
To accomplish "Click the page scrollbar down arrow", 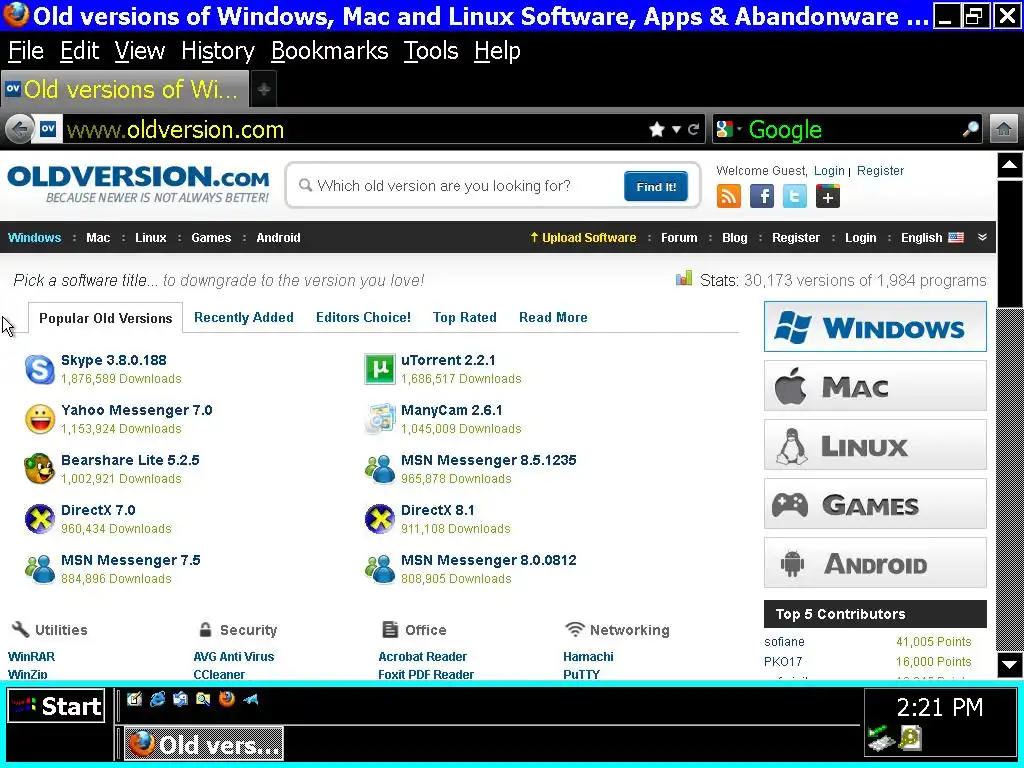I will tap(1010, 665).
